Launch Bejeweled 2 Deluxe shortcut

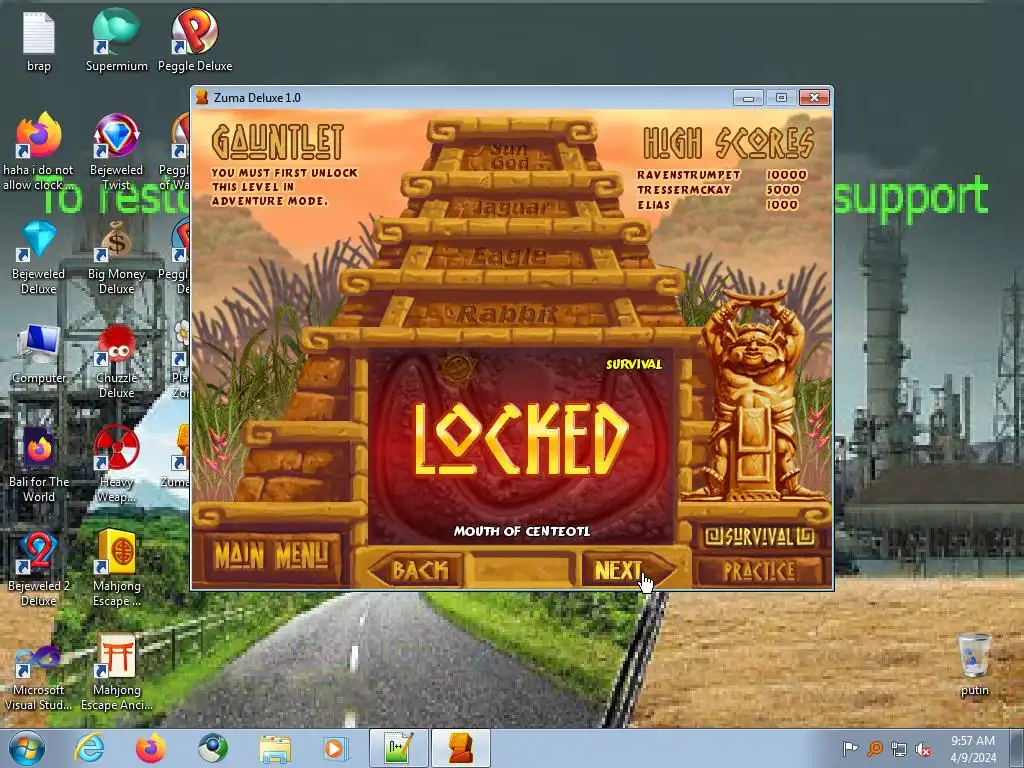39,568
